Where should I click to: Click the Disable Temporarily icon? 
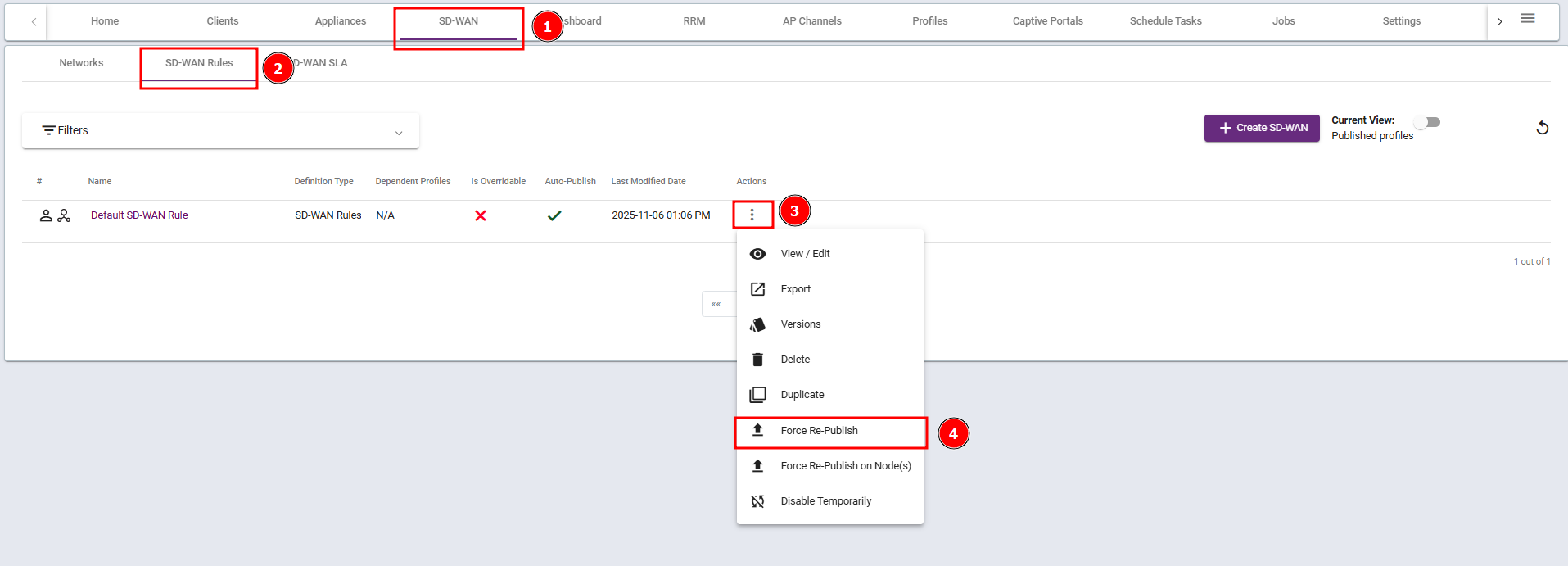pos(758,501)
